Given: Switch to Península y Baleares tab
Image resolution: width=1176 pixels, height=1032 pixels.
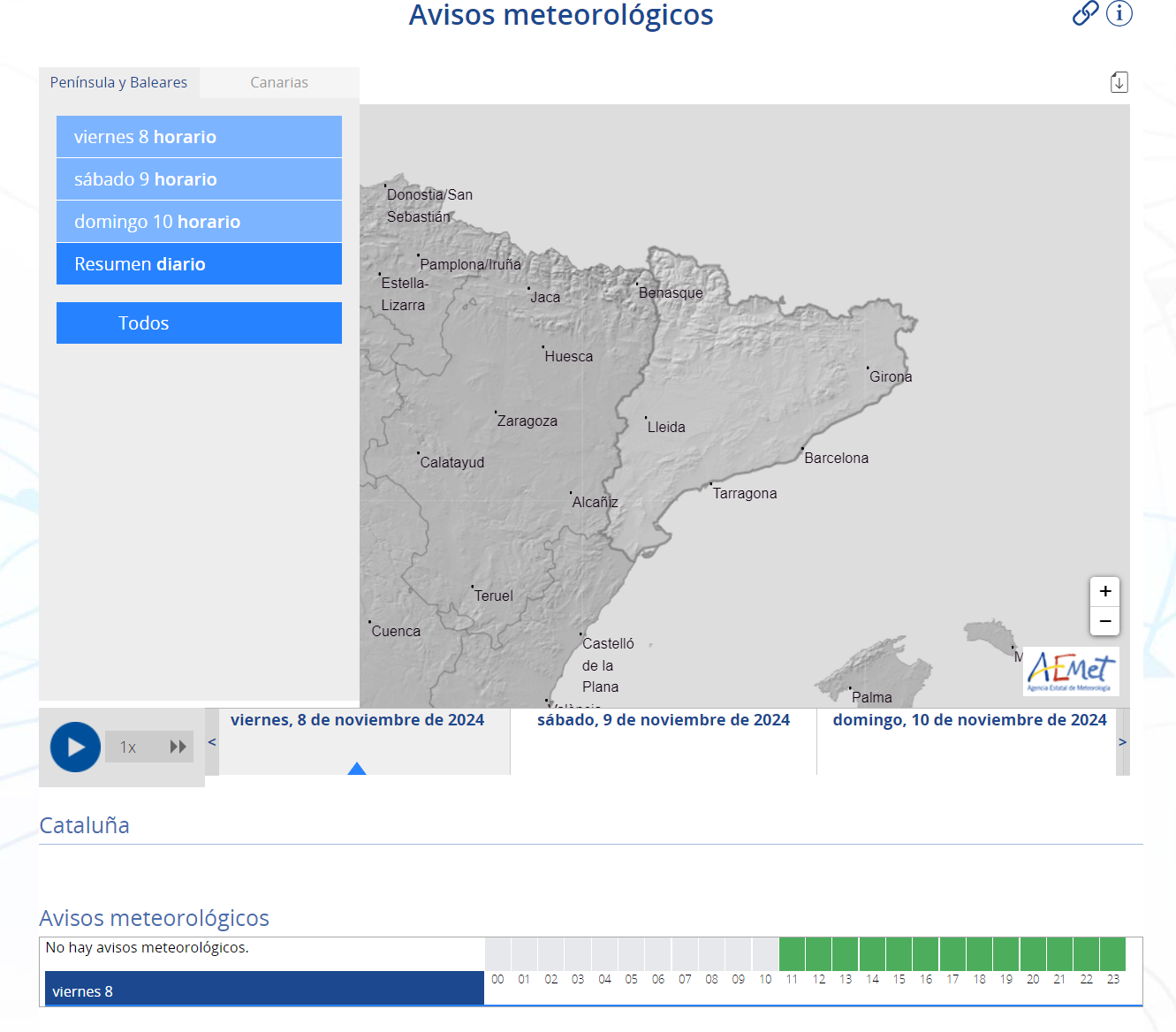Looking at the screenshot, I should (118, 82).
